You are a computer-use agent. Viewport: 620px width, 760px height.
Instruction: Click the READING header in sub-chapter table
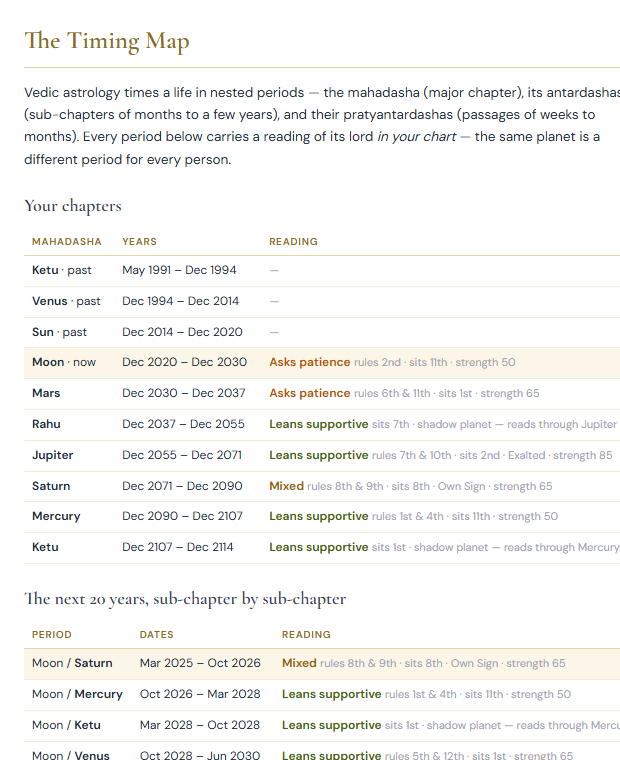(306, 634)
